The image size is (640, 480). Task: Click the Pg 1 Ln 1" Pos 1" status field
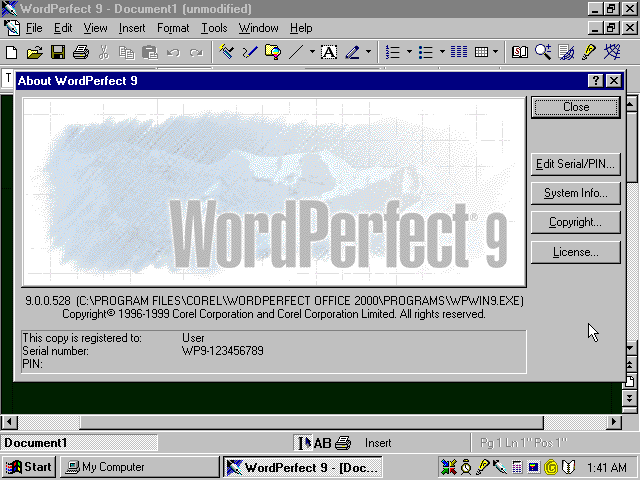click(x=524, y=443)
